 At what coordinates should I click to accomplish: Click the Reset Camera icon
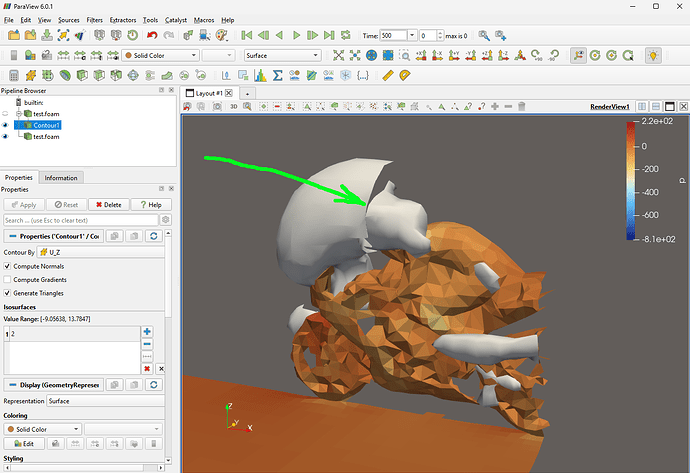[x=340, y=55]
